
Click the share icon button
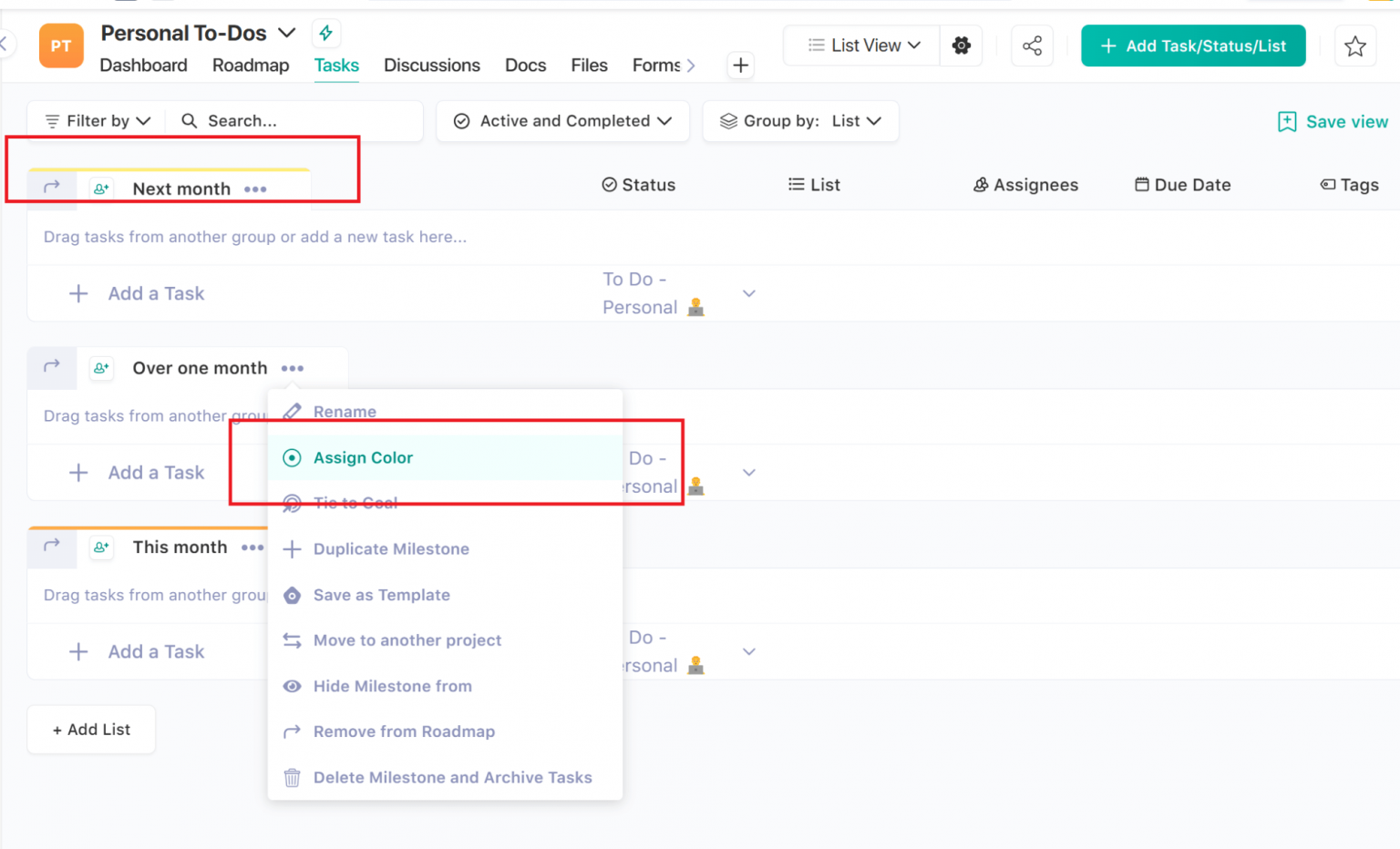click(x=1032, y=46)
